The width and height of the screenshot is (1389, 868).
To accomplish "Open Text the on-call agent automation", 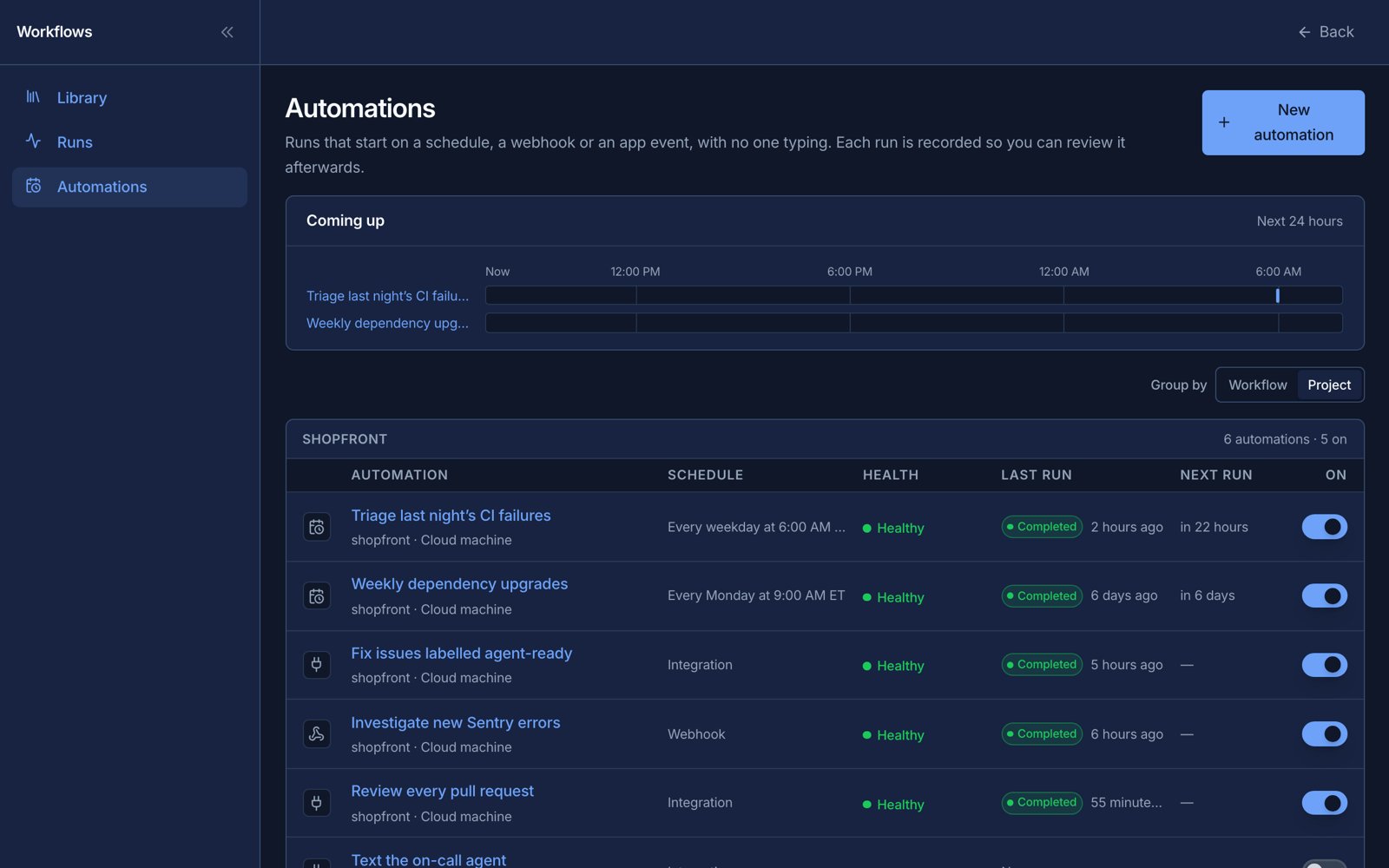I will [428, 859].
